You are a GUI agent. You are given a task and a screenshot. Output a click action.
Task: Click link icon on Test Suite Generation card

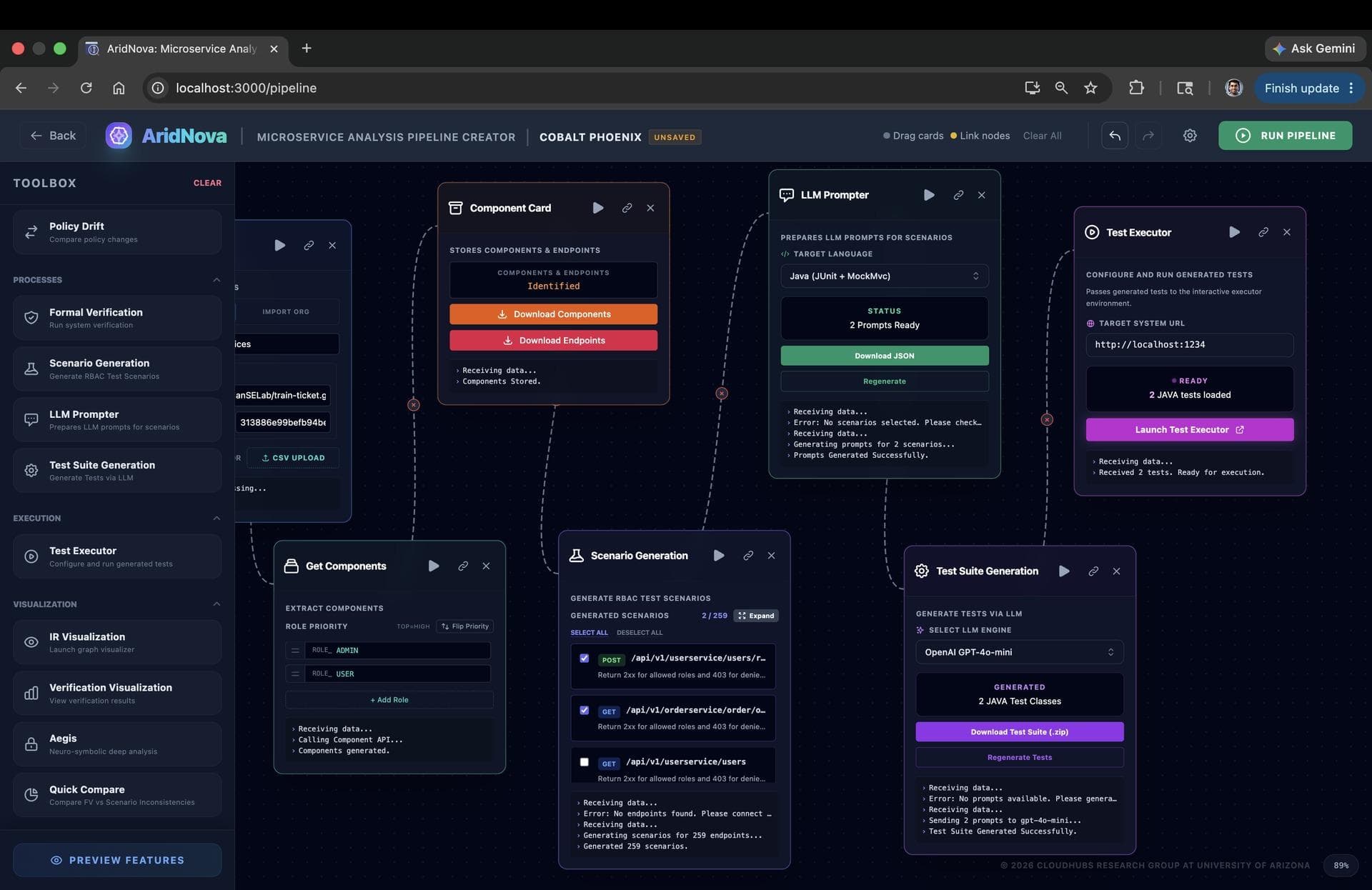point(1093,571)
